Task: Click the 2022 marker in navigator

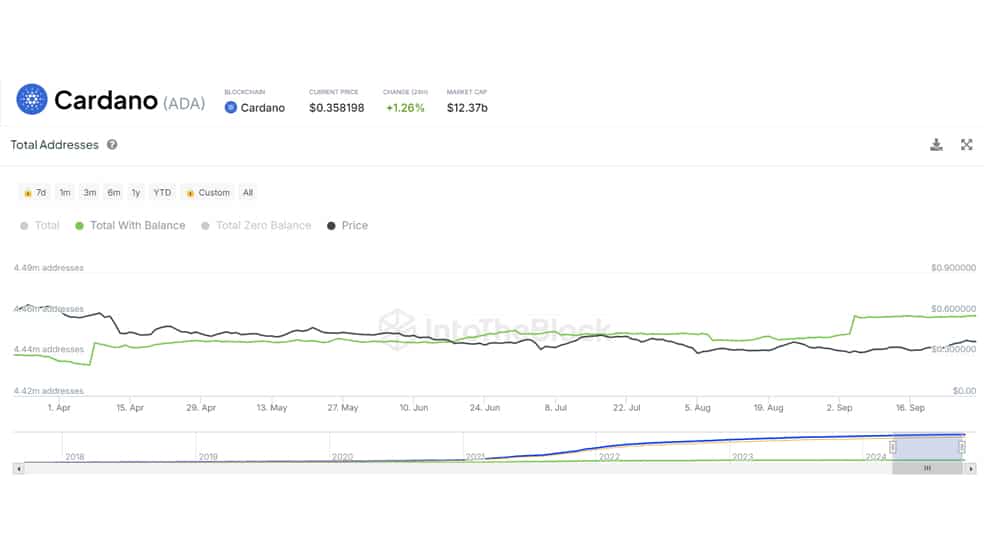Action: click(609, 457)
